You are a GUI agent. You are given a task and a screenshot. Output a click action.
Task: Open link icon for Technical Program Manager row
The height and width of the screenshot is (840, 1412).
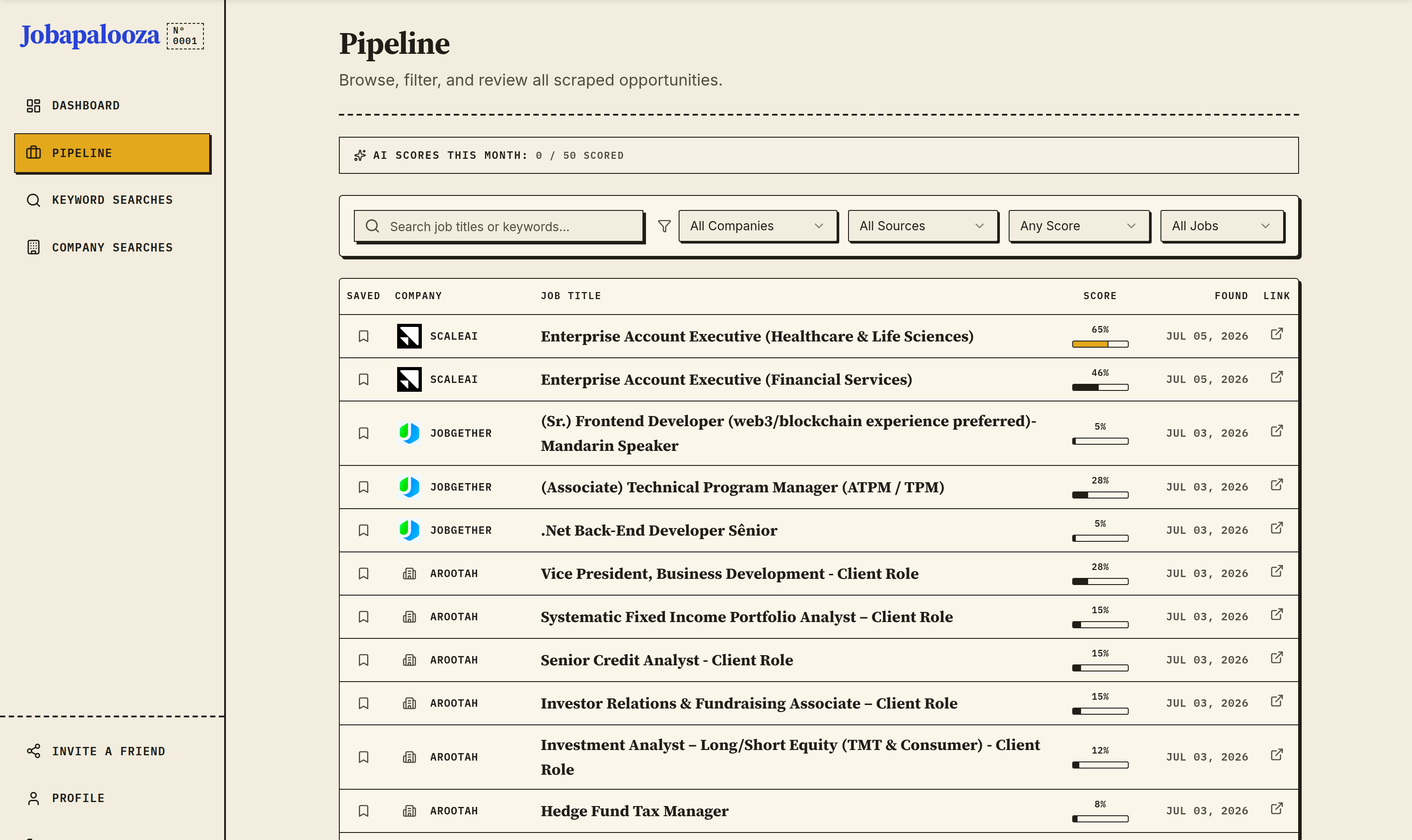click(1277, 484)
